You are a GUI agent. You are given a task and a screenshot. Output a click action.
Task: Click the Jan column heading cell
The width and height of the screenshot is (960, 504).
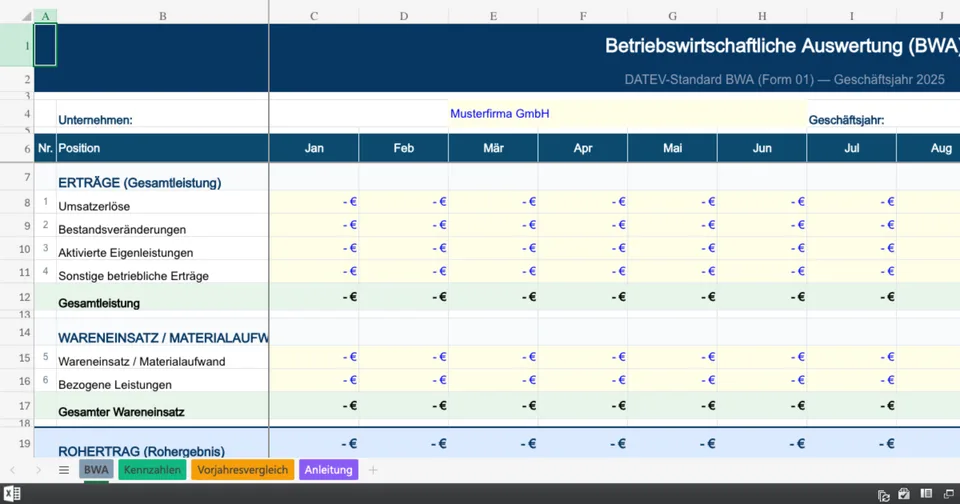coord(314,148)
